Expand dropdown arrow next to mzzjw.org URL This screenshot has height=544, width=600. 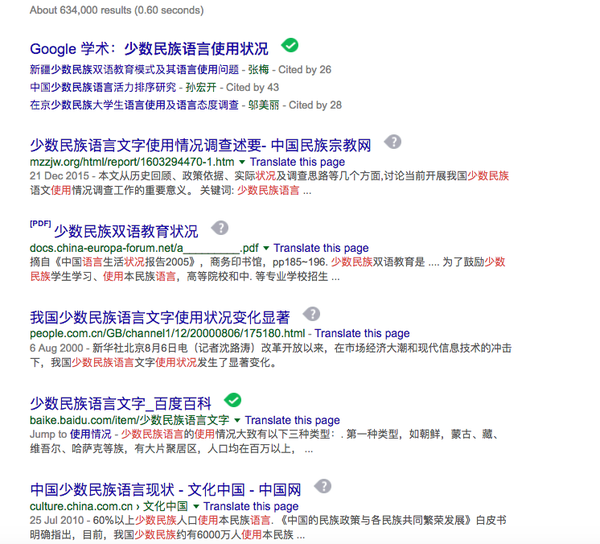tap(242, 162)
